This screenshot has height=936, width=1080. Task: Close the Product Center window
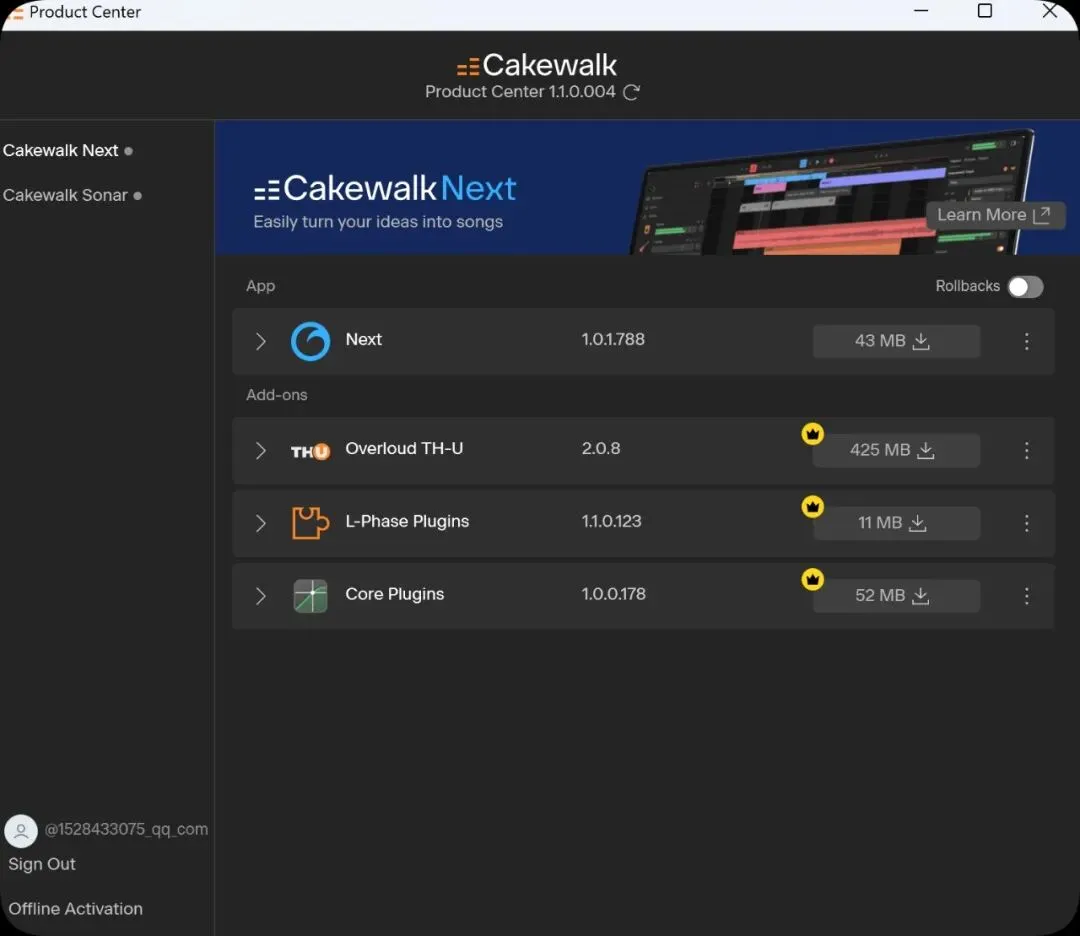click(1050, 10)
